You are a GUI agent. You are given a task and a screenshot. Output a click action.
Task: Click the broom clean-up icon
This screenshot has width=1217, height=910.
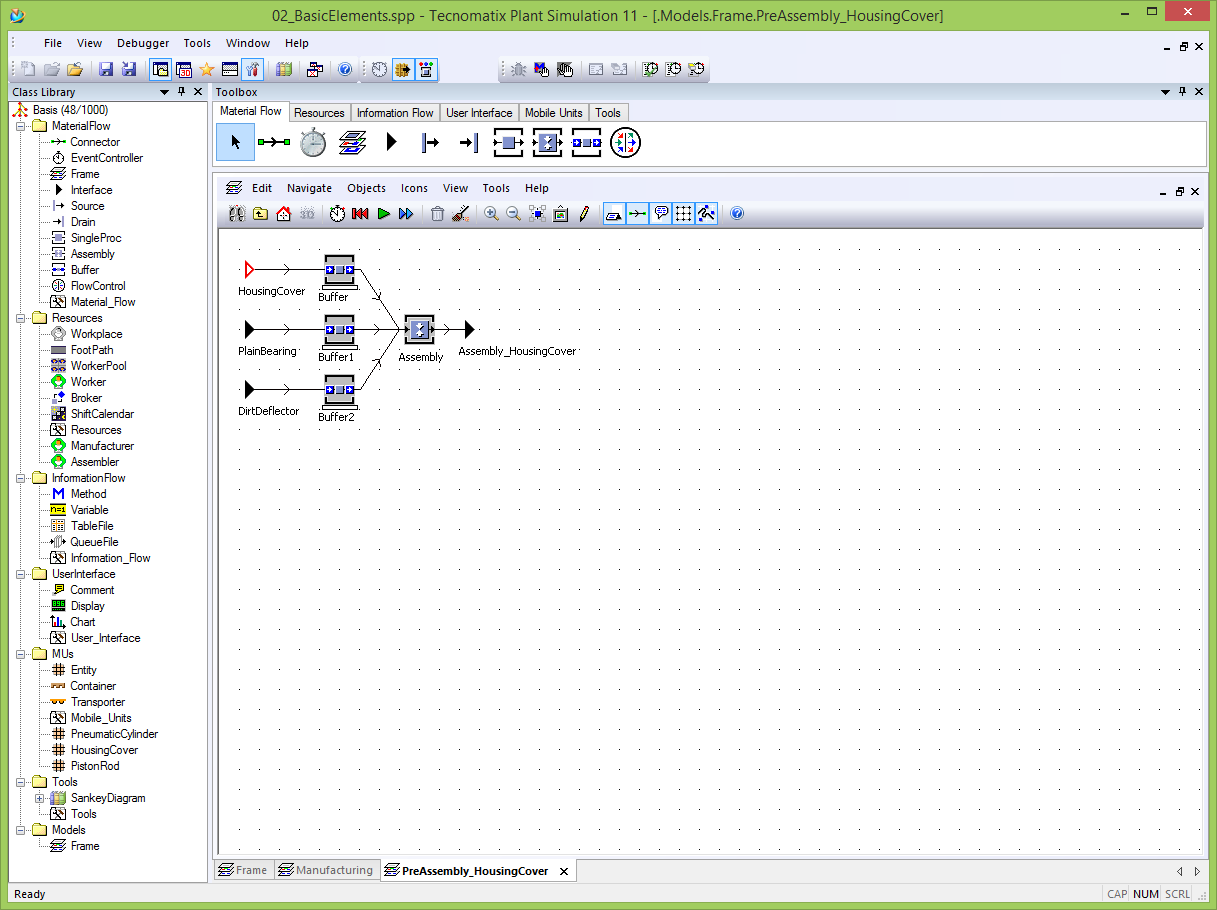(x=460, y=214)
